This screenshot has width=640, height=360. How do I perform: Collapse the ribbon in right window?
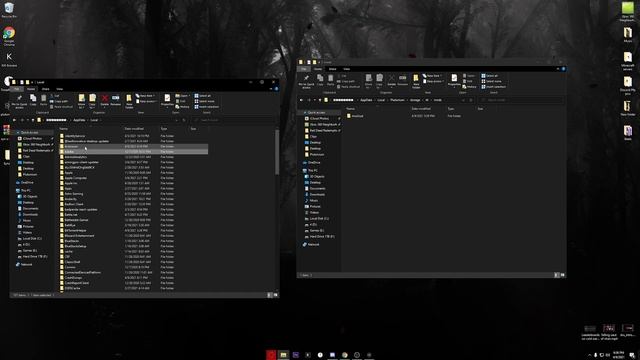[558, 69]
